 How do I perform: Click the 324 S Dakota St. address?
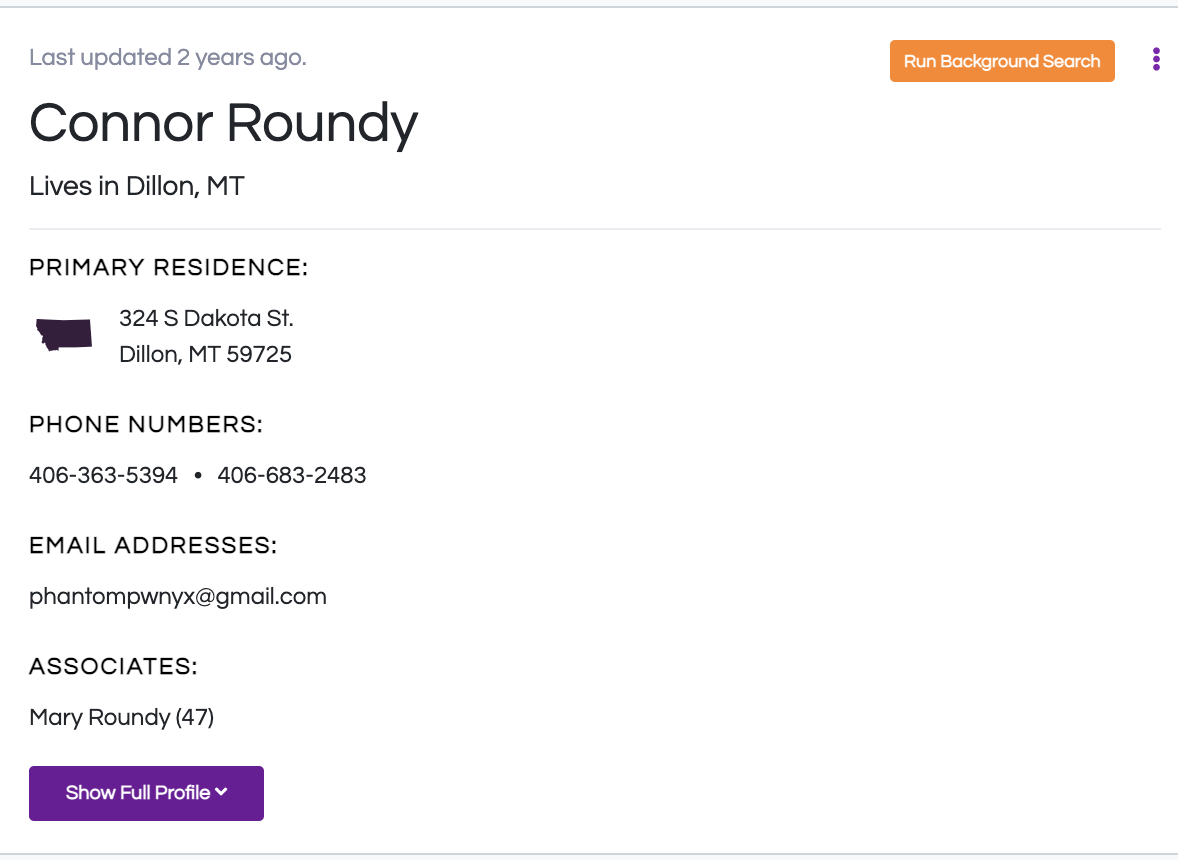tap(206, 318)
